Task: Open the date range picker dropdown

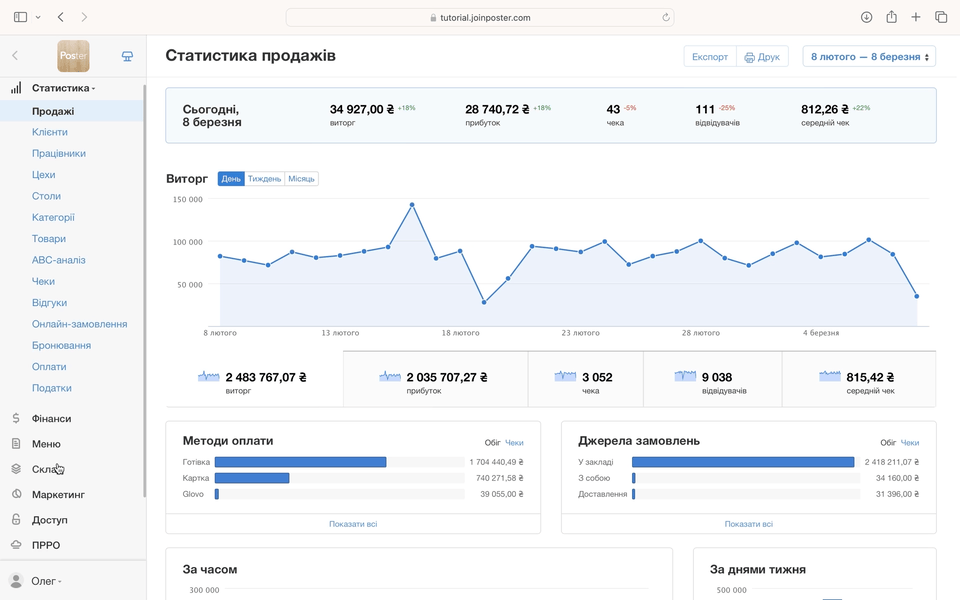Action: pyautogui.click(x=869, y=57)
